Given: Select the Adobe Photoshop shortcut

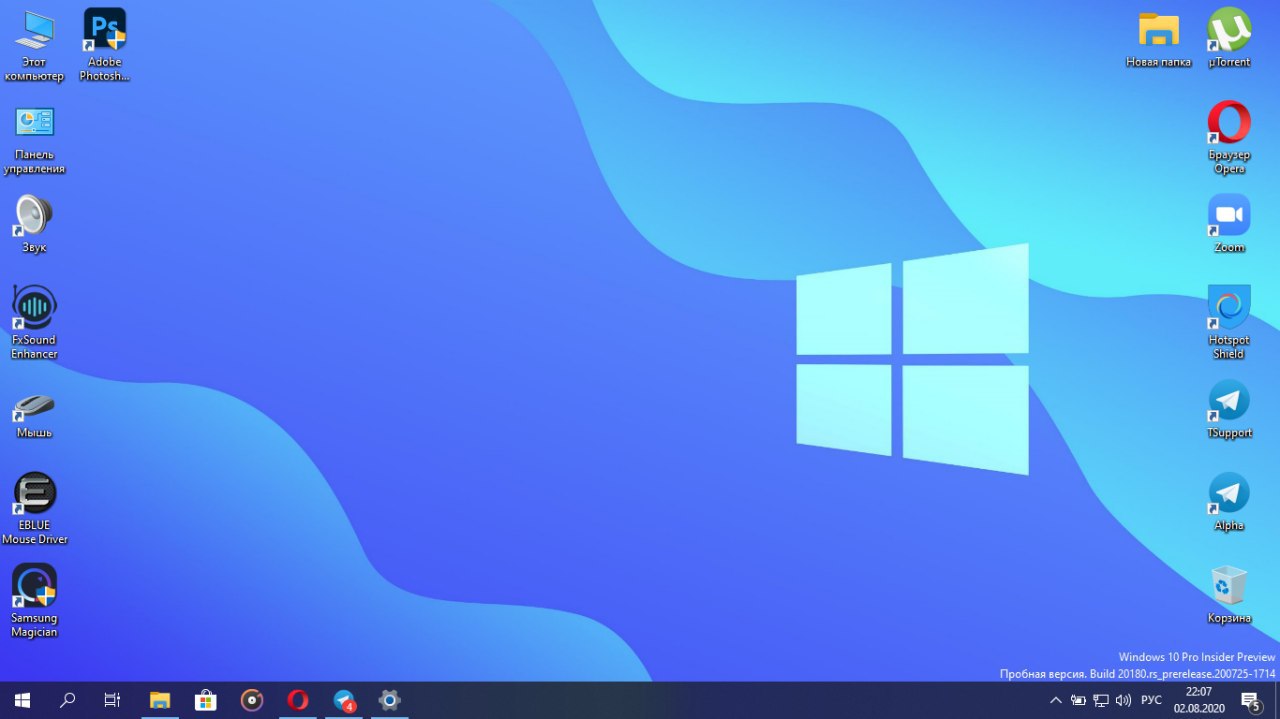Looking at the screenshot, I should pyautogui.click(x=105, y=45).
